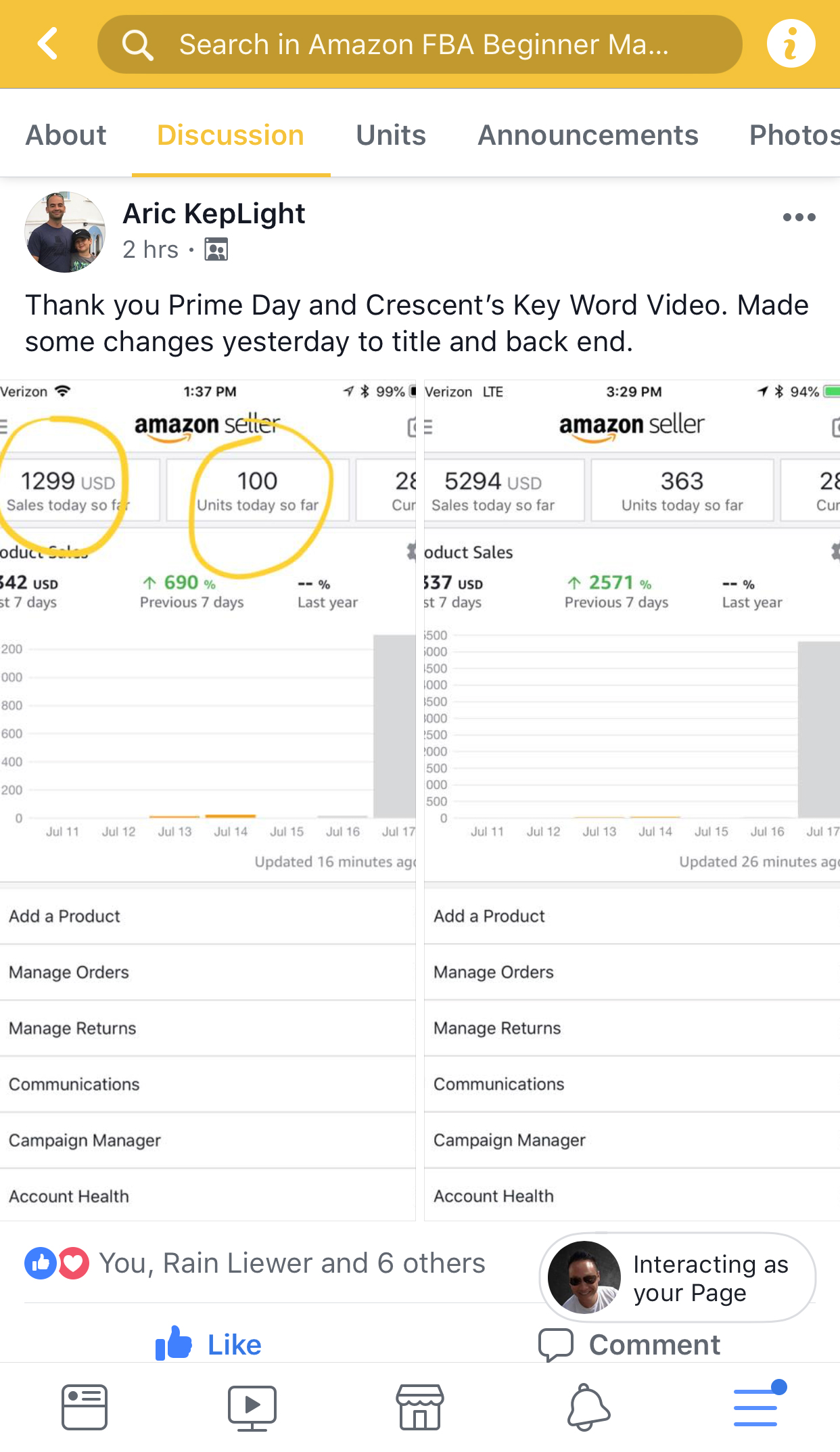Image resolution: width=840 pixels, height=1452 pixels.
Task: Toggle the Like button on the post
Action: [x=209, y=1344]
